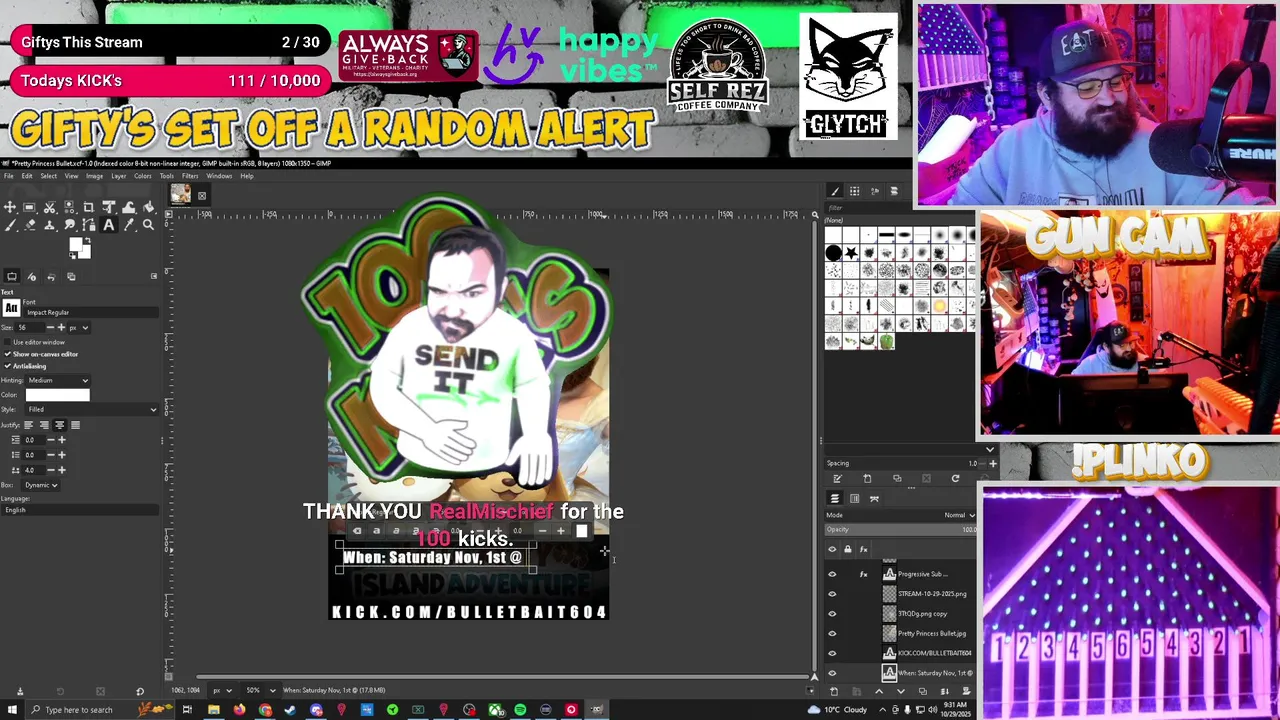
Task: Toggle Antialiasing checkbox
Action: click(x=7, y=366)
